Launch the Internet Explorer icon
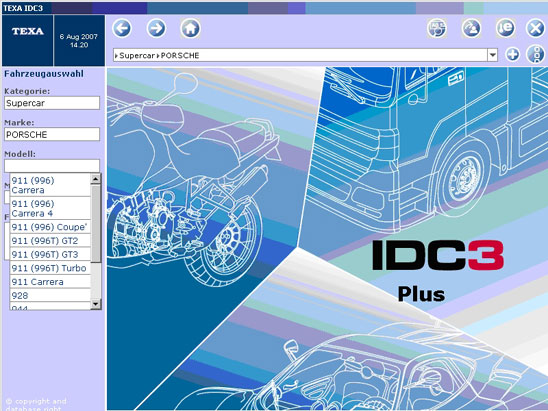The width and height of the screenshot is (548, 411). point(505,28)
